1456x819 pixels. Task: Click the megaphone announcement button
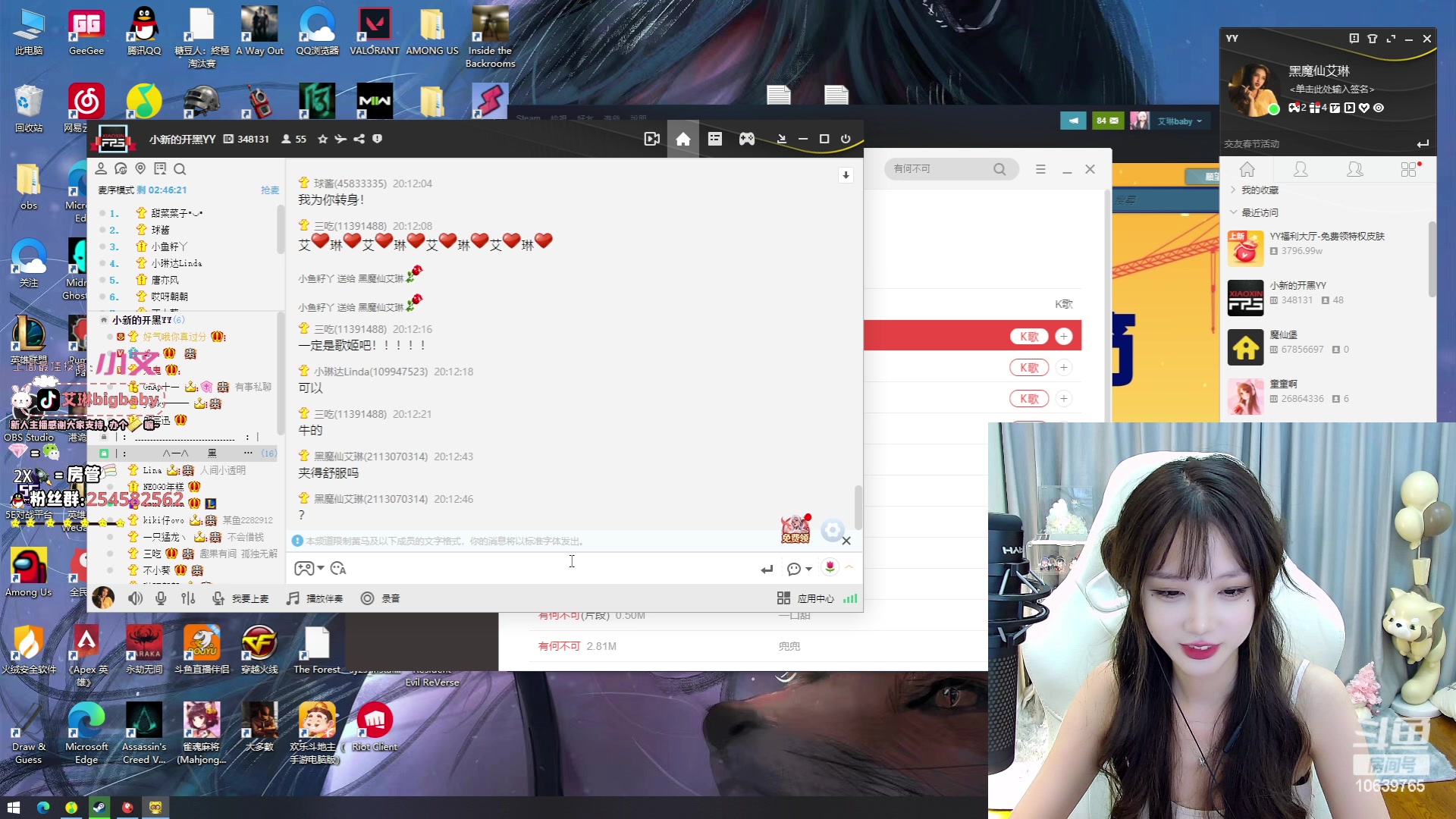pos(1073,121)
